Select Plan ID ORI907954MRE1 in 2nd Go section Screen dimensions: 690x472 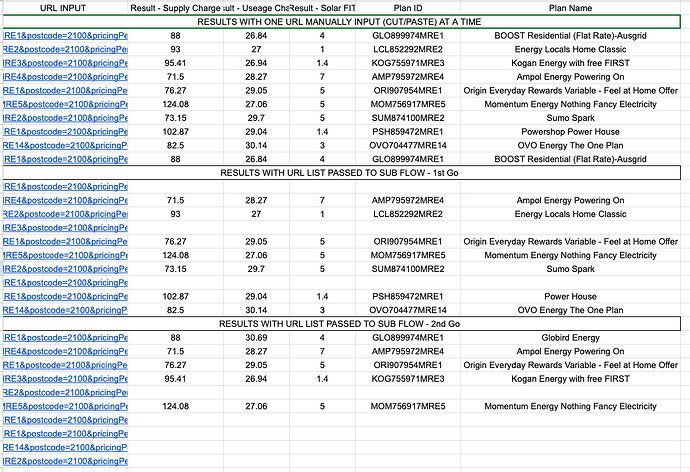(x=408, y=365)
